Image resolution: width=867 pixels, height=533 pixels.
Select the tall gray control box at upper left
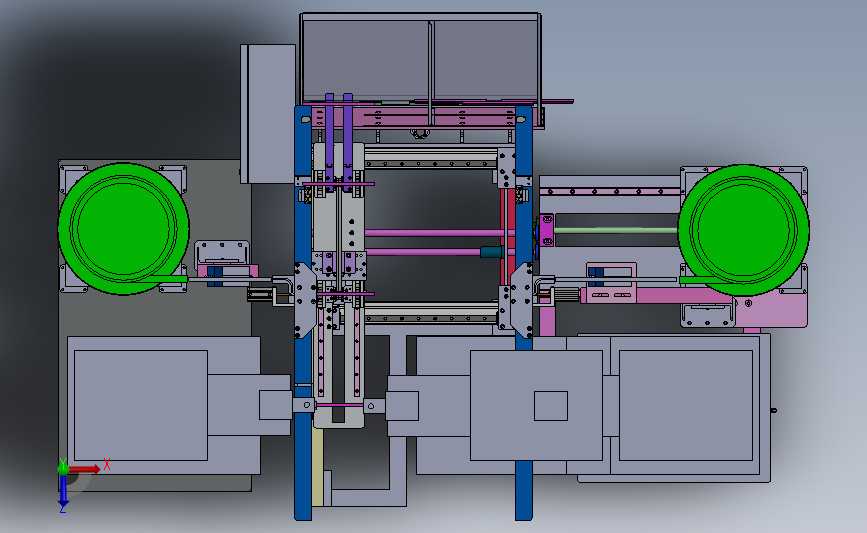point(268,114)
